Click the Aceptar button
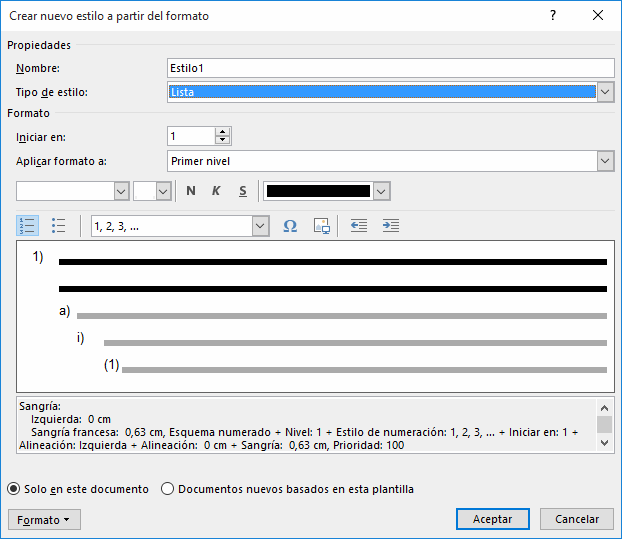Viewport: 622px width, 539px height. click(492, 519)
